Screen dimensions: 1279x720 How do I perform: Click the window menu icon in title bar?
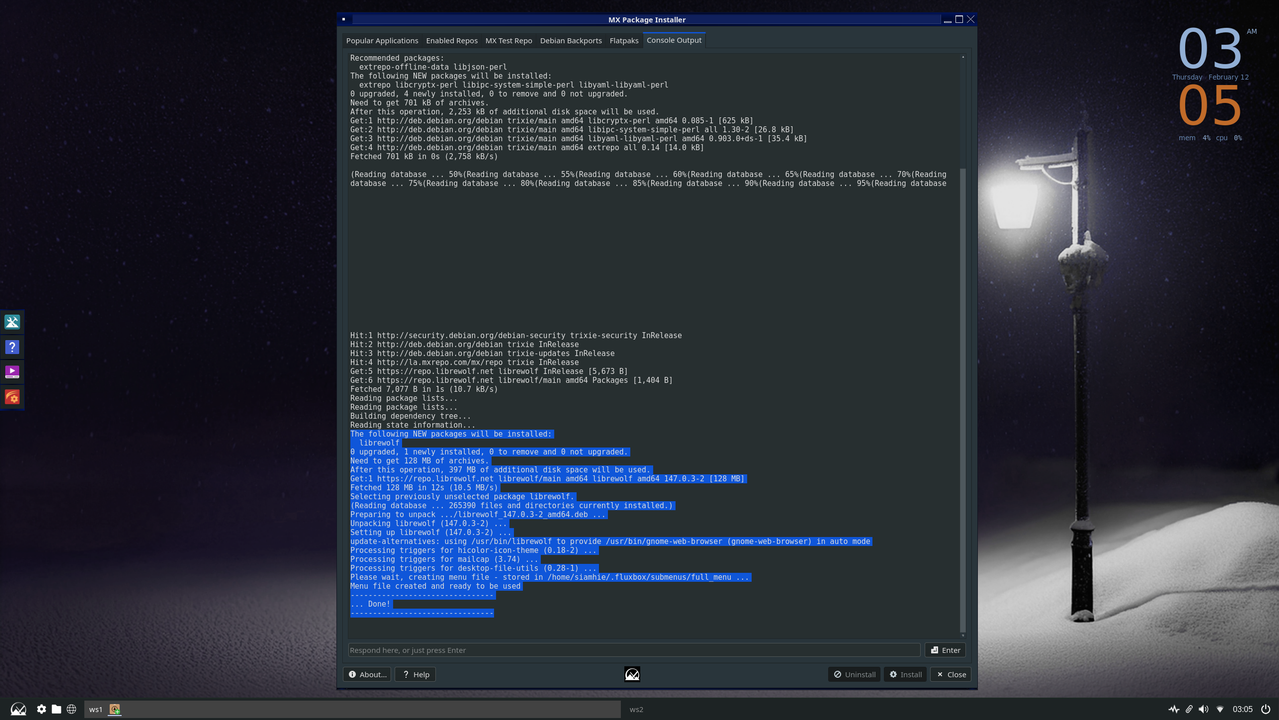tap(343, 19)
